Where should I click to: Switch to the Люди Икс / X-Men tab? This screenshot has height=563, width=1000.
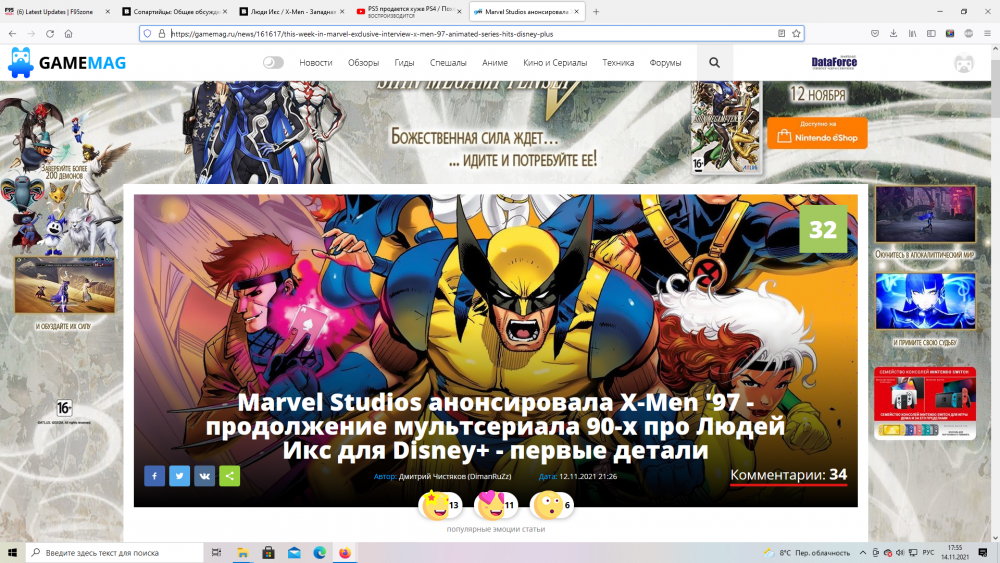(x=292, y=11)
